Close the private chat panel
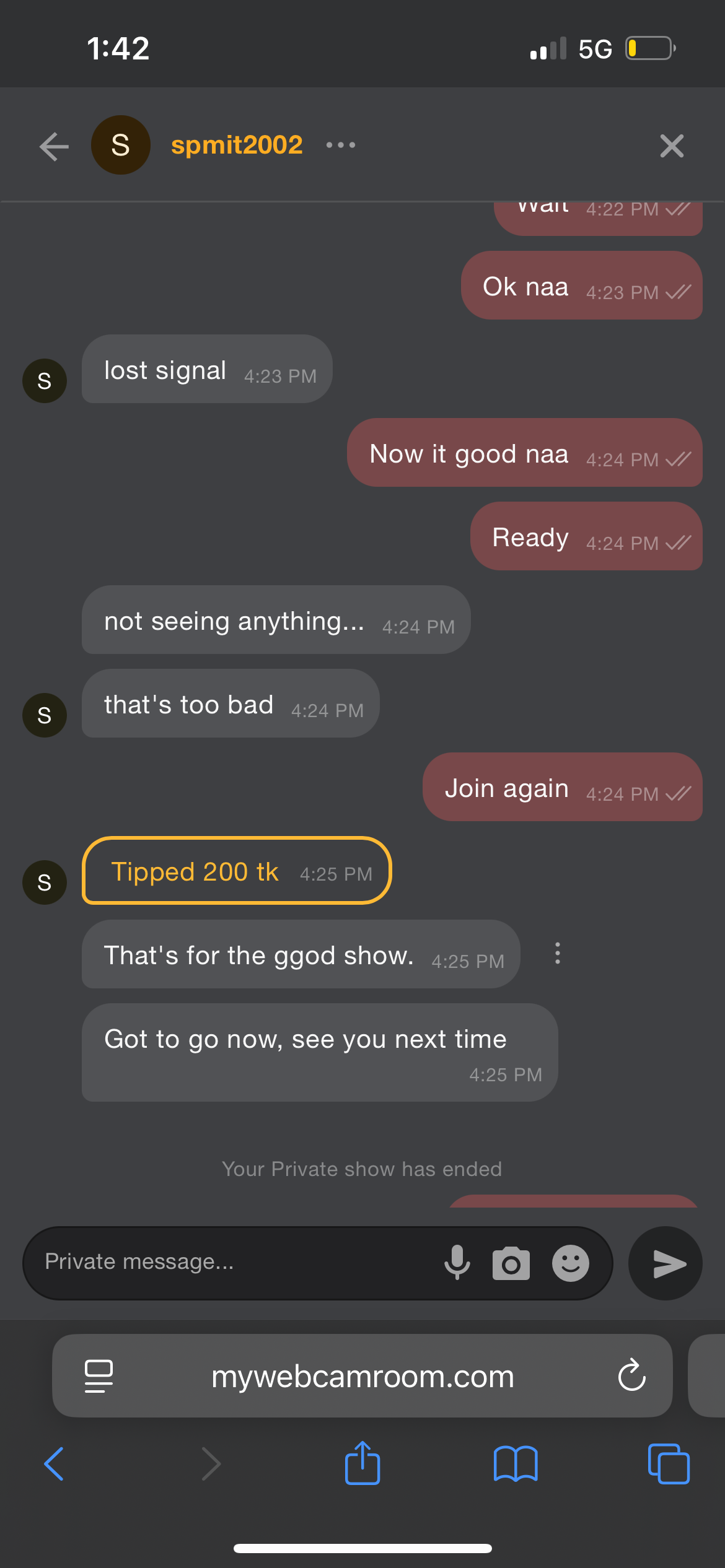 point(672,147)
